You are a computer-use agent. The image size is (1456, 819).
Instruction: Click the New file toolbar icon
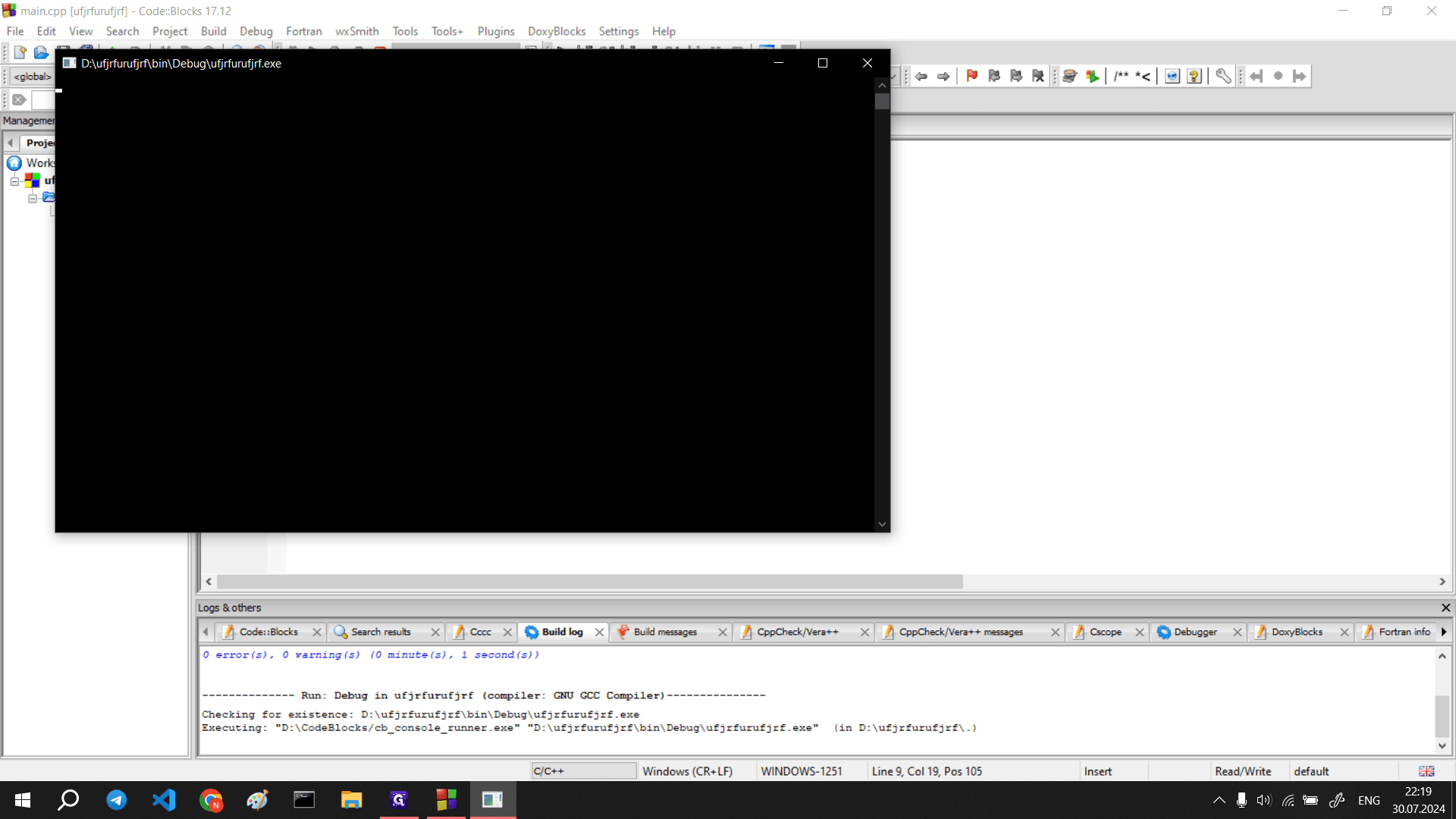click(20, 52)
